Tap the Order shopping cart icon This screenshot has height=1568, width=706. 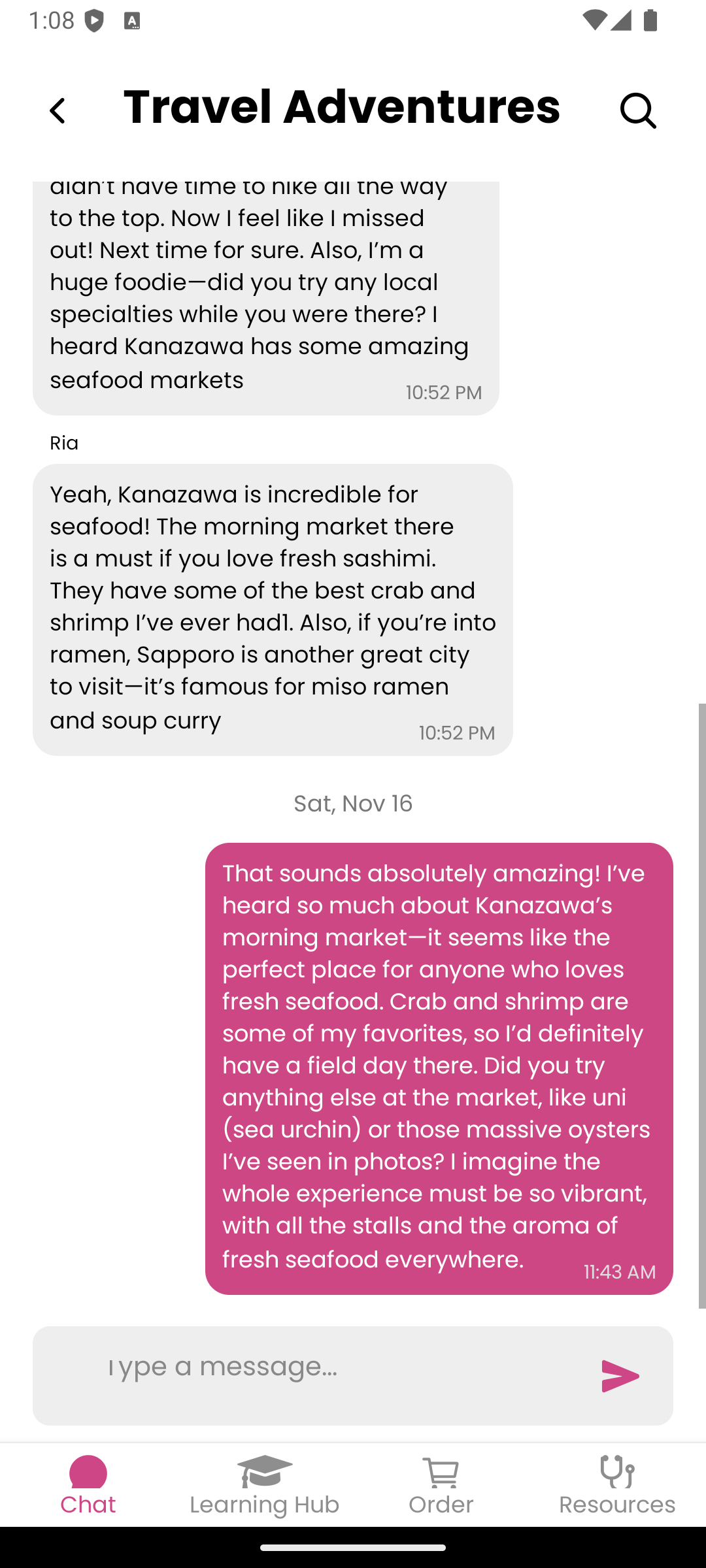tap(441, 1471)
